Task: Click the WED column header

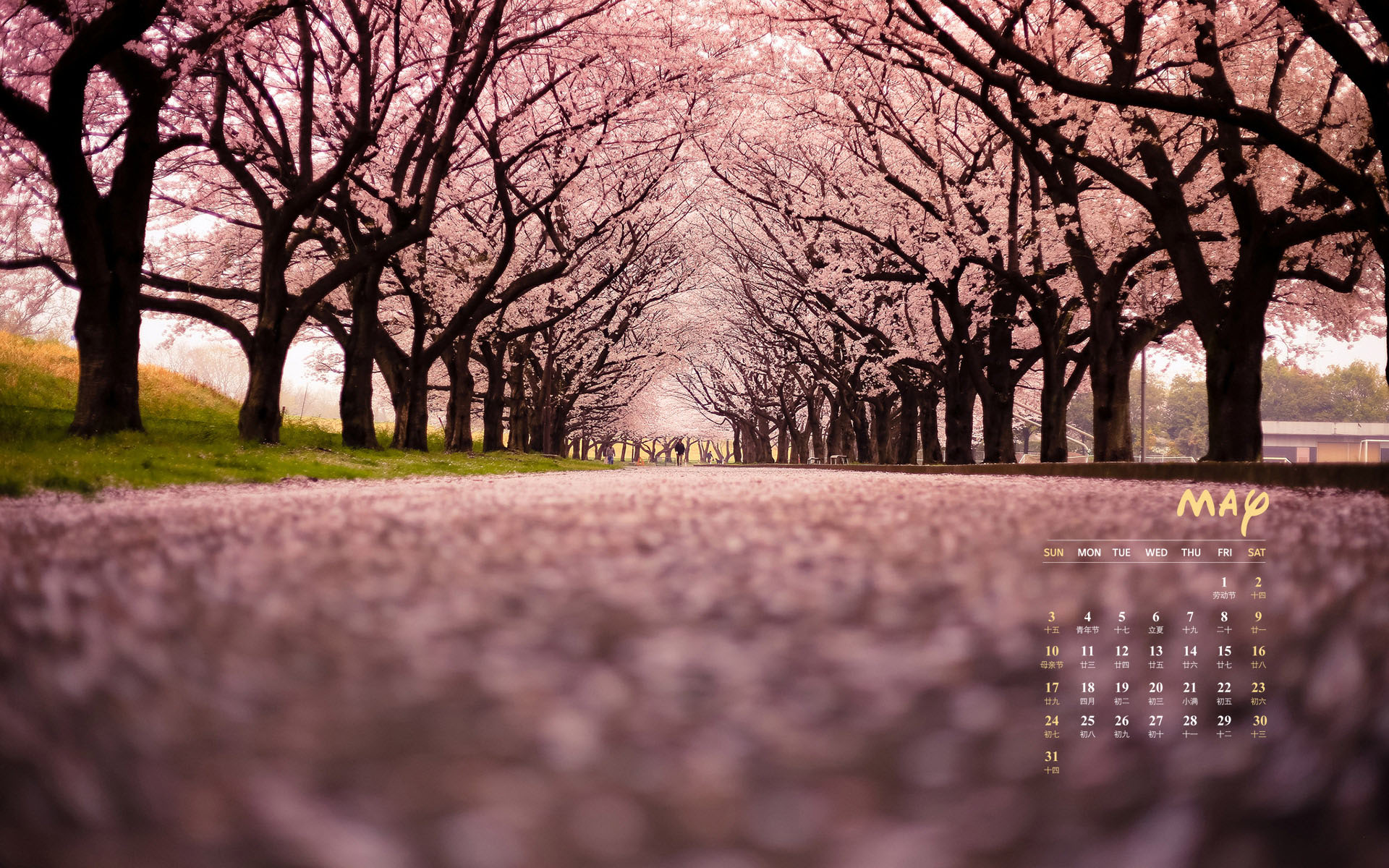Action: (1156, 553)
